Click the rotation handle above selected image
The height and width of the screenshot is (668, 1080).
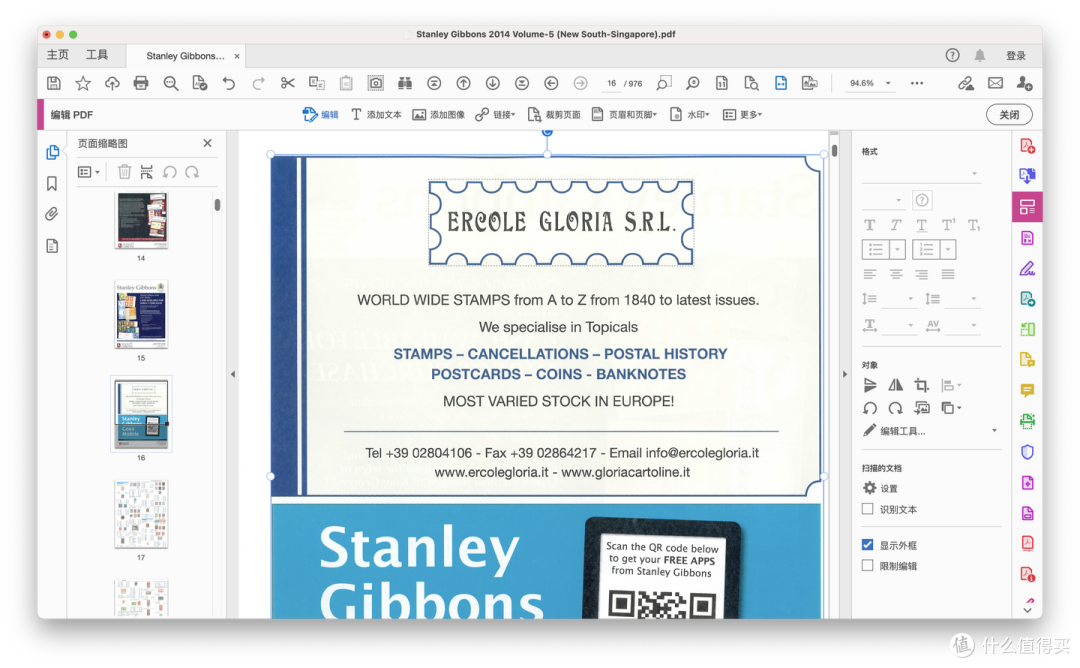coord(547,132)
